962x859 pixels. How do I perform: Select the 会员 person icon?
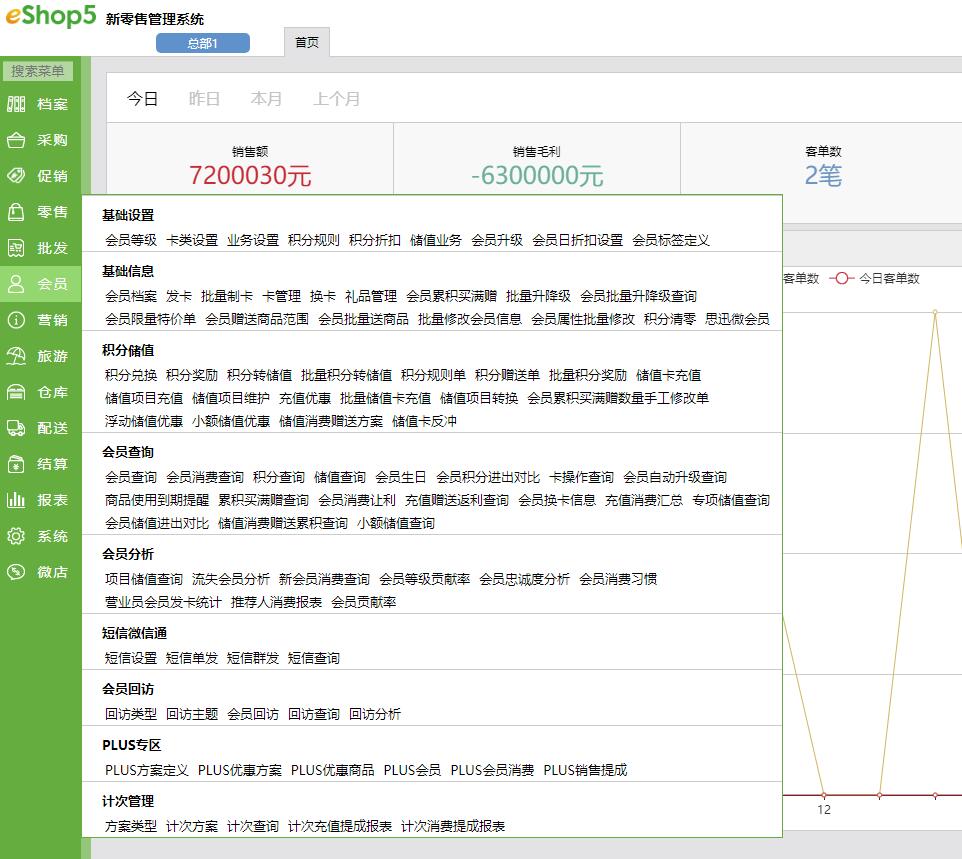coord(16,284)
